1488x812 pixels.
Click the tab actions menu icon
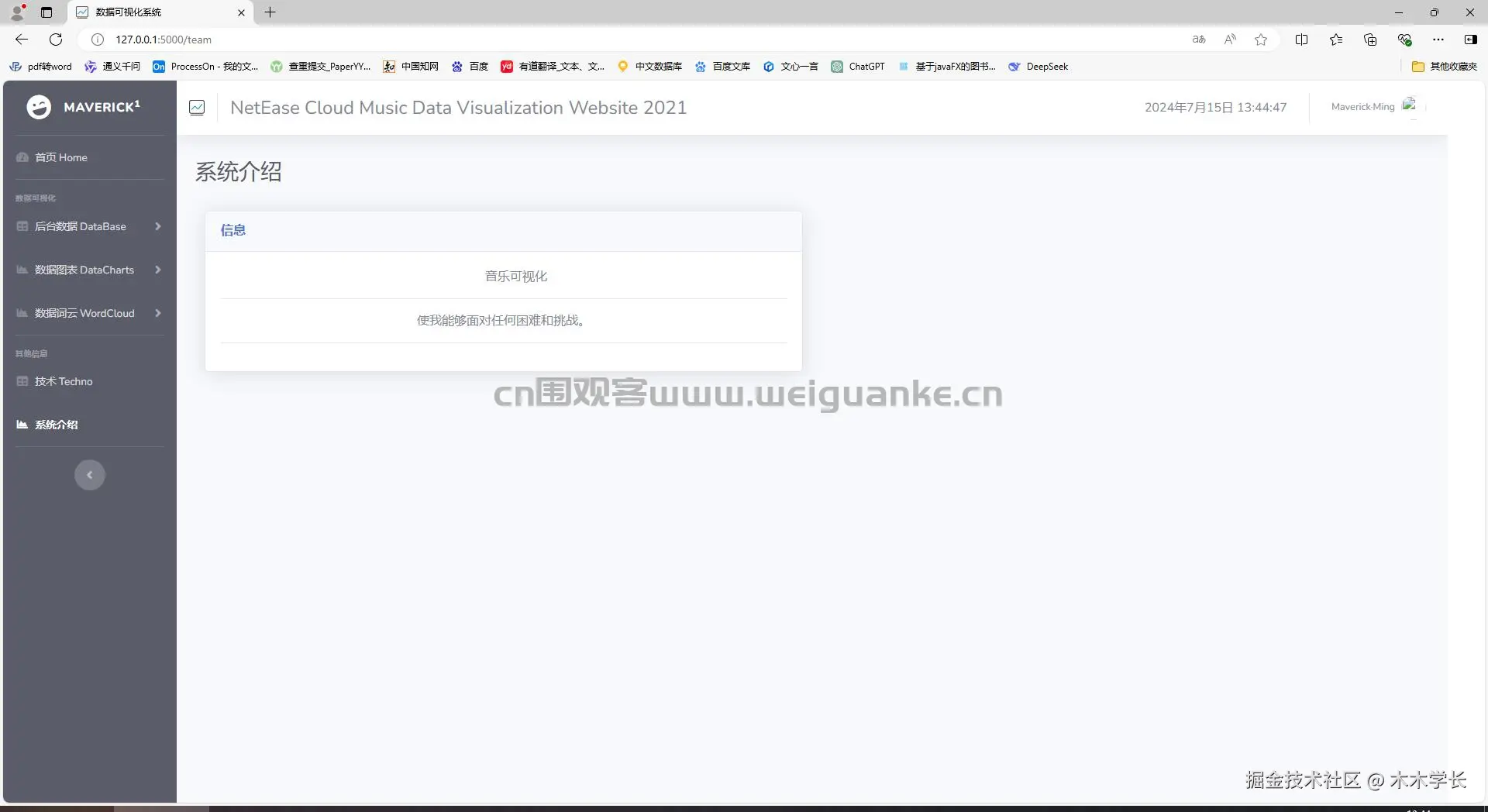click(x=46, y=12)
